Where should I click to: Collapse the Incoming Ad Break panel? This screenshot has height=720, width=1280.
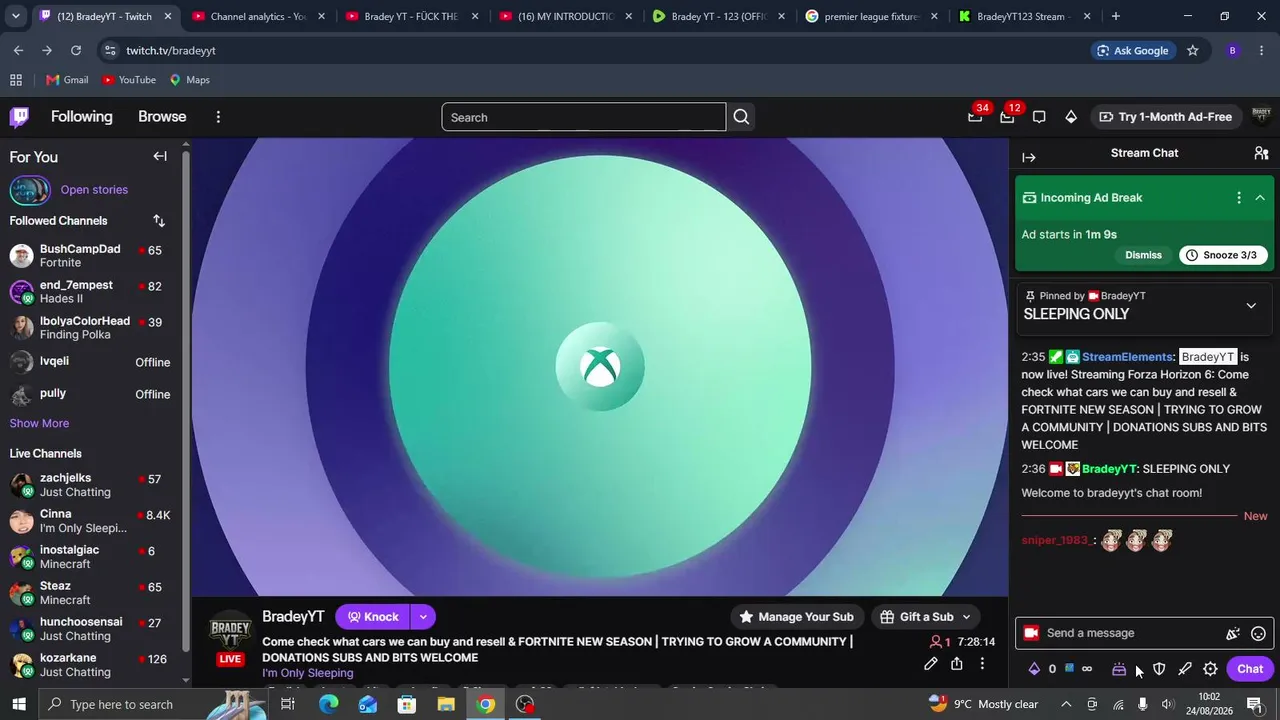tap(1260, 198)
